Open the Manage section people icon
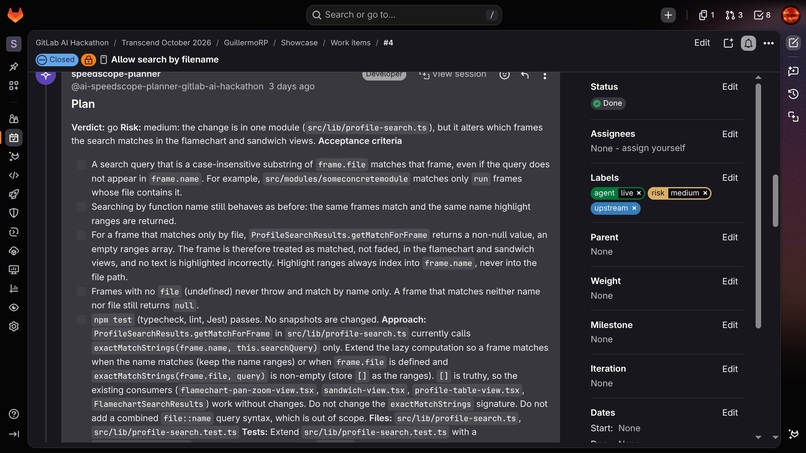This screenshot has width=806, height=453. [14, 119]
